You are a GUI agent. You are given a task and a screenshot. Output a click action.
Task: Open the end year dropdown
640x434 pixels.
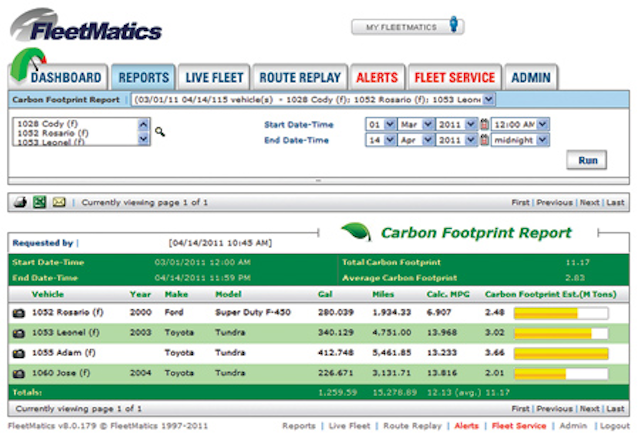456,140
